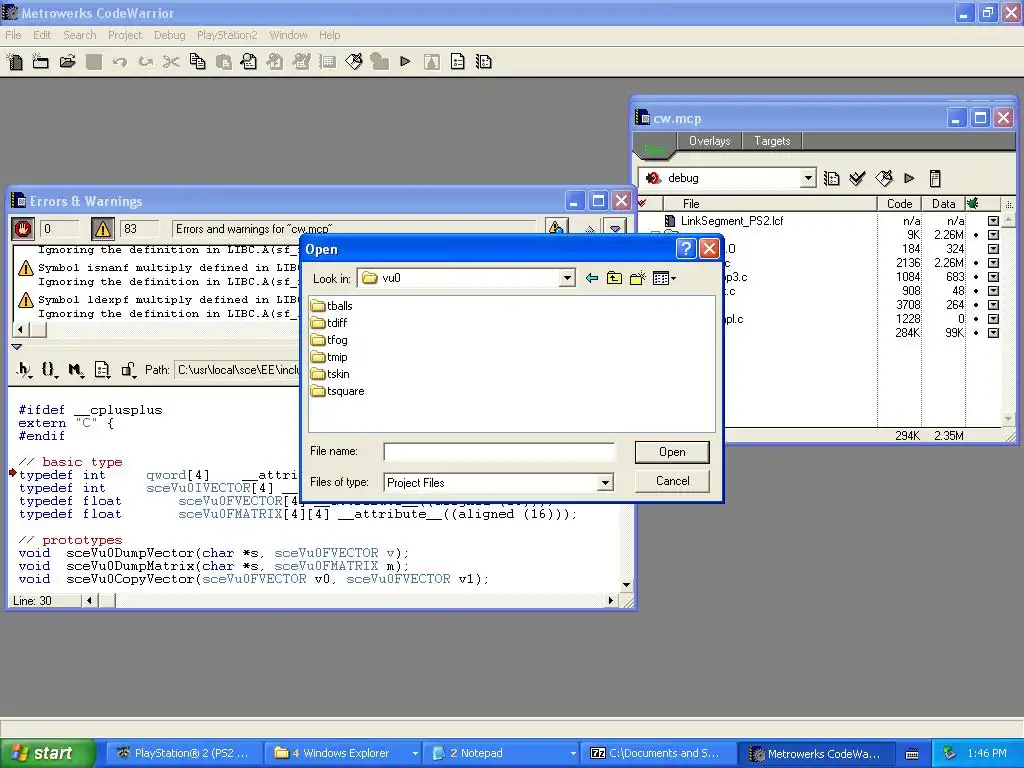Click the New Text File toolbar icon
Viewport: 1024px width, 768px height.
pos(14,62)
